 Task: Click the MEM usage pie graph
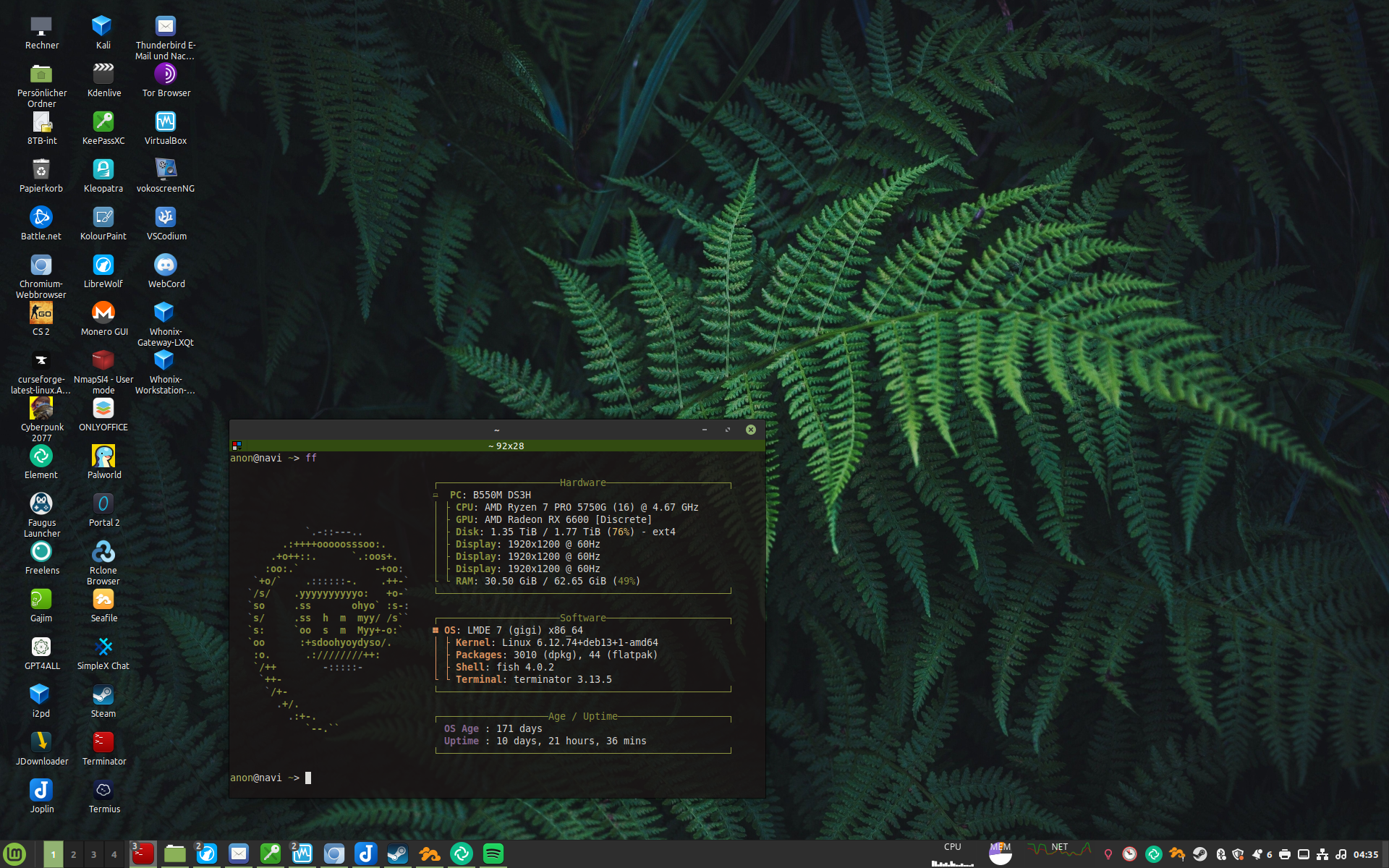point(1000,854)
